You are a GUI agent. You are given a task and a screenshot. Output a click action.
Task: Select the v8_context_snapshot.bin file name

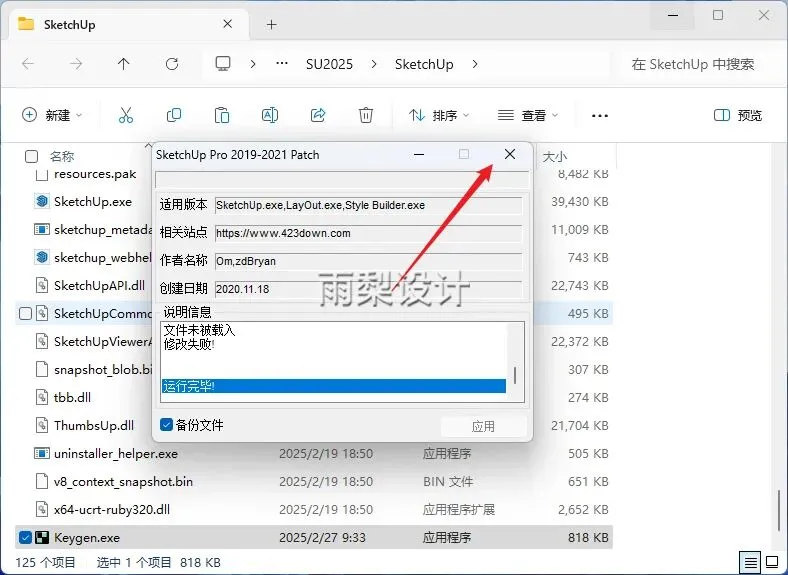click(123, 481)
